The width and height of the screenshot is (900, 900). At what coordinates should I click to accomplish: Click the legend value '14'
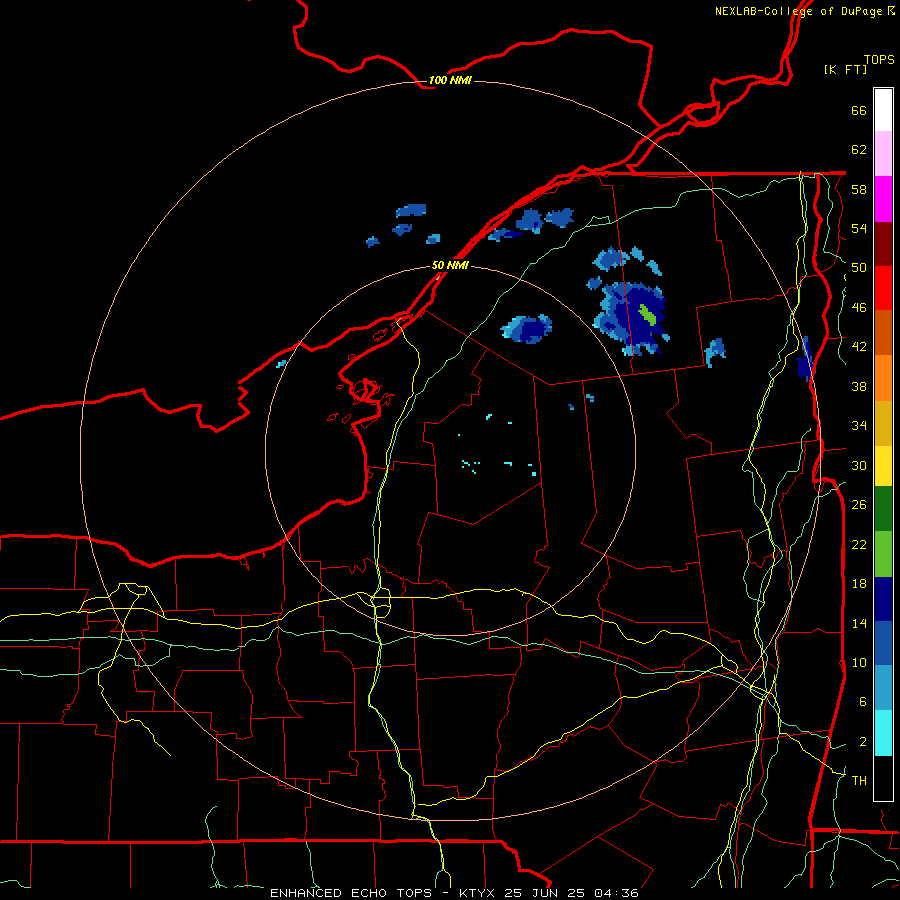pyautogui.click(x=859, y=623)
